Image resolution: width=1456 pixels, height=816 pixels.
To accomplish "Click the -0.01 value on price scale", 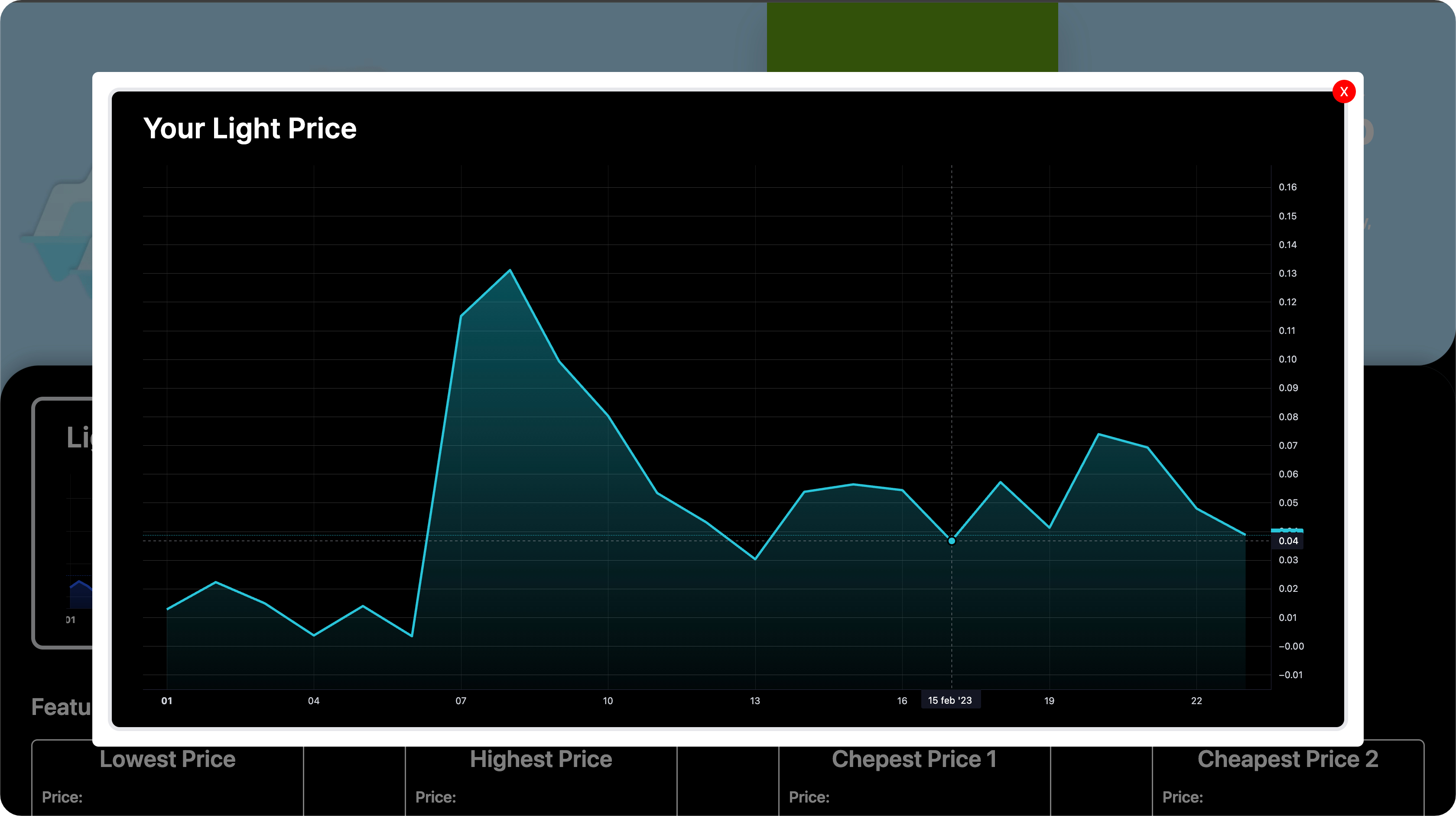I will pos(1290,675).
